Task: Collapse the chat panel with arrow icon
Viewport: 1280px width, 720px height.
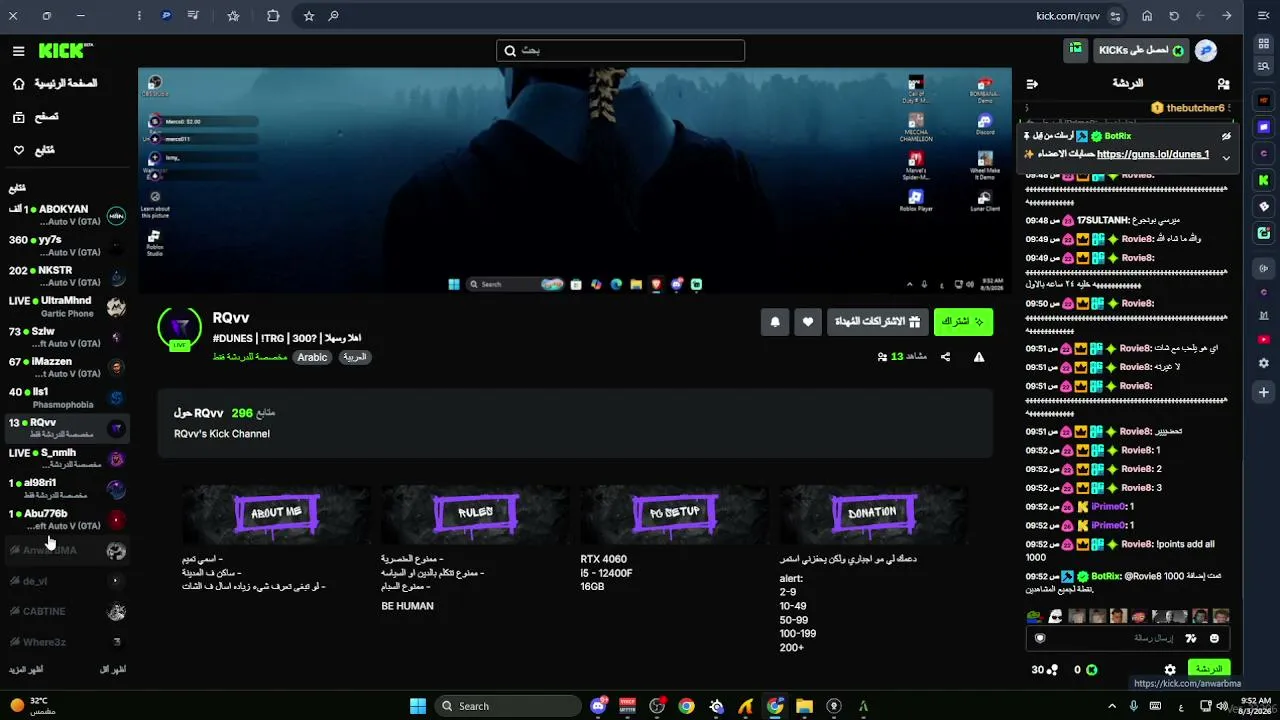Action: (x=1032, y=84)
